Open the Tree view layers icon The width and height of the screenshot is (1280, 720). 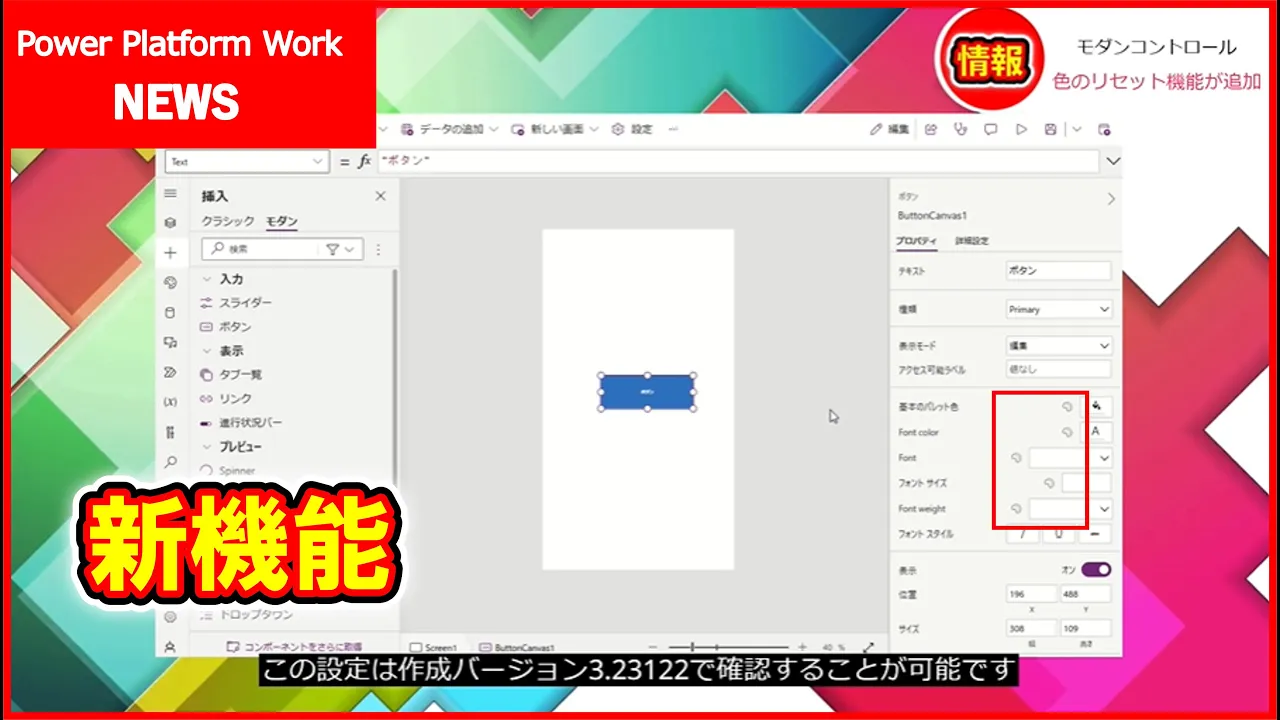[x=170, y=223]
